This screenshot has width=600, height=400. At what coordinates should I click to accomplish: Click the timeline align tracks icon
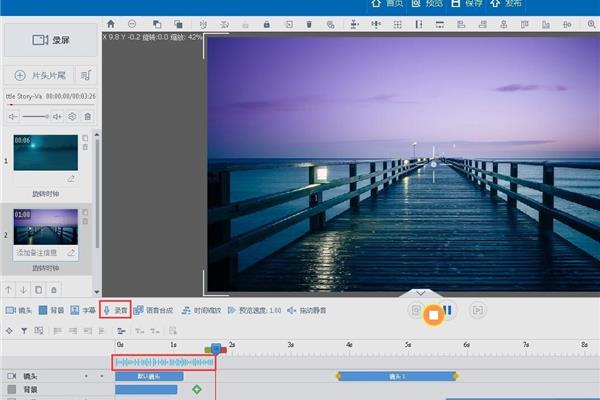tap(121, 331)
